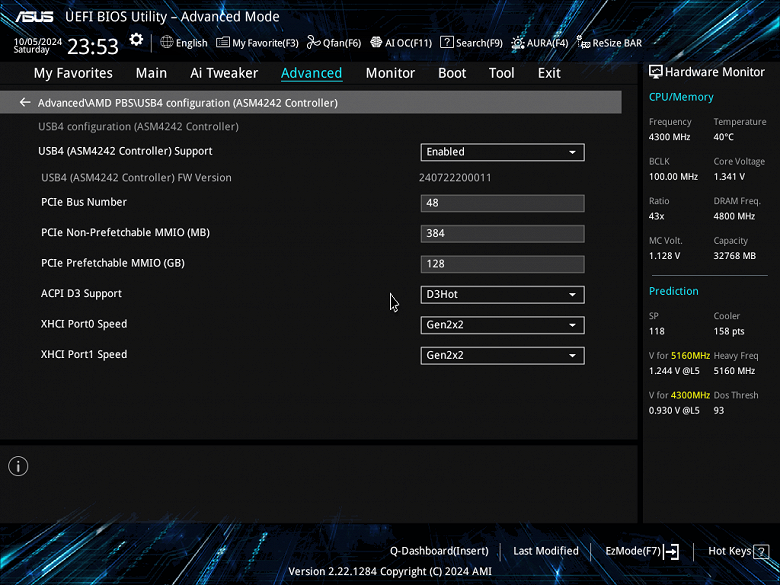This screenshot has height=585, width=780.
Task: Open Last Modified list
Action: tap(546, 551)
